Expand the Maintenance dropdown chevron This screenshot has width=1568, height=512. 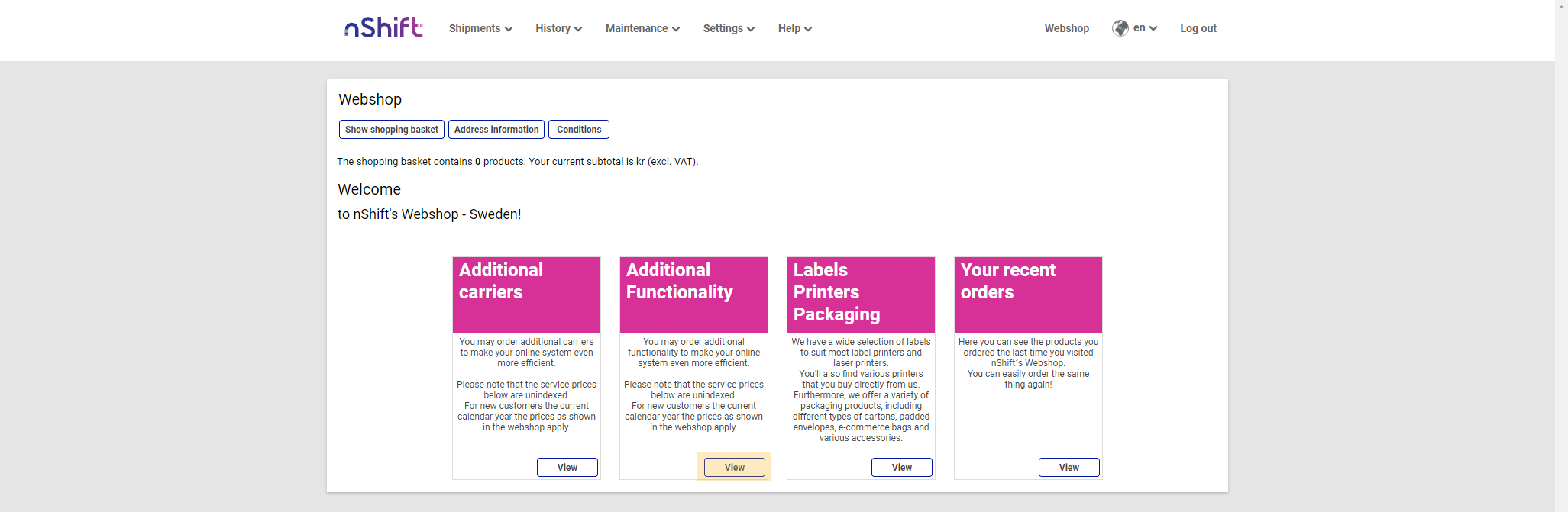tap(676, 29)
